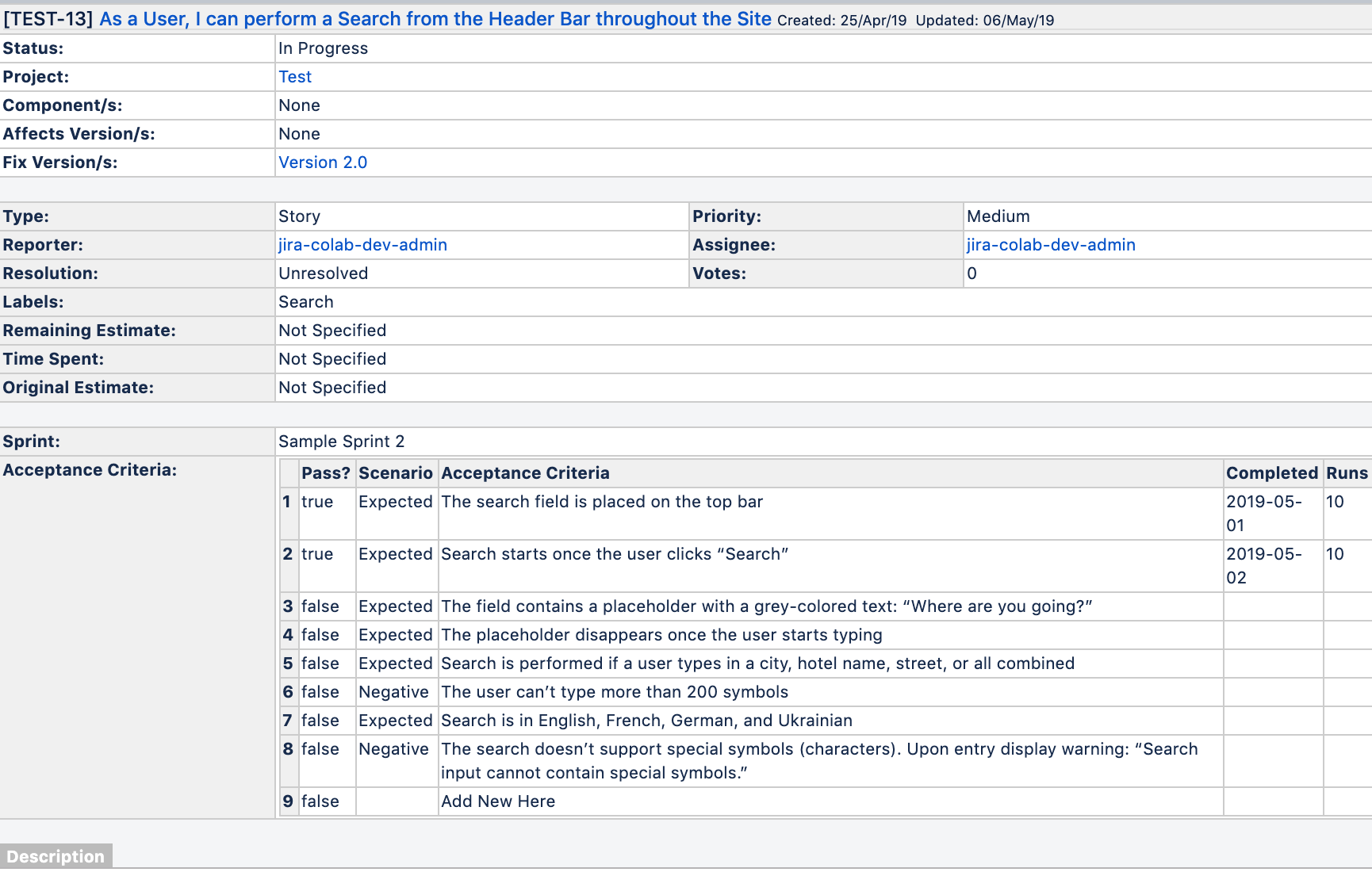Image resolution: width=1372 pixels, height=872 pixels.
Task: Click the Assignee jira-colab-dev-admin link
Action: (1051, 245)
